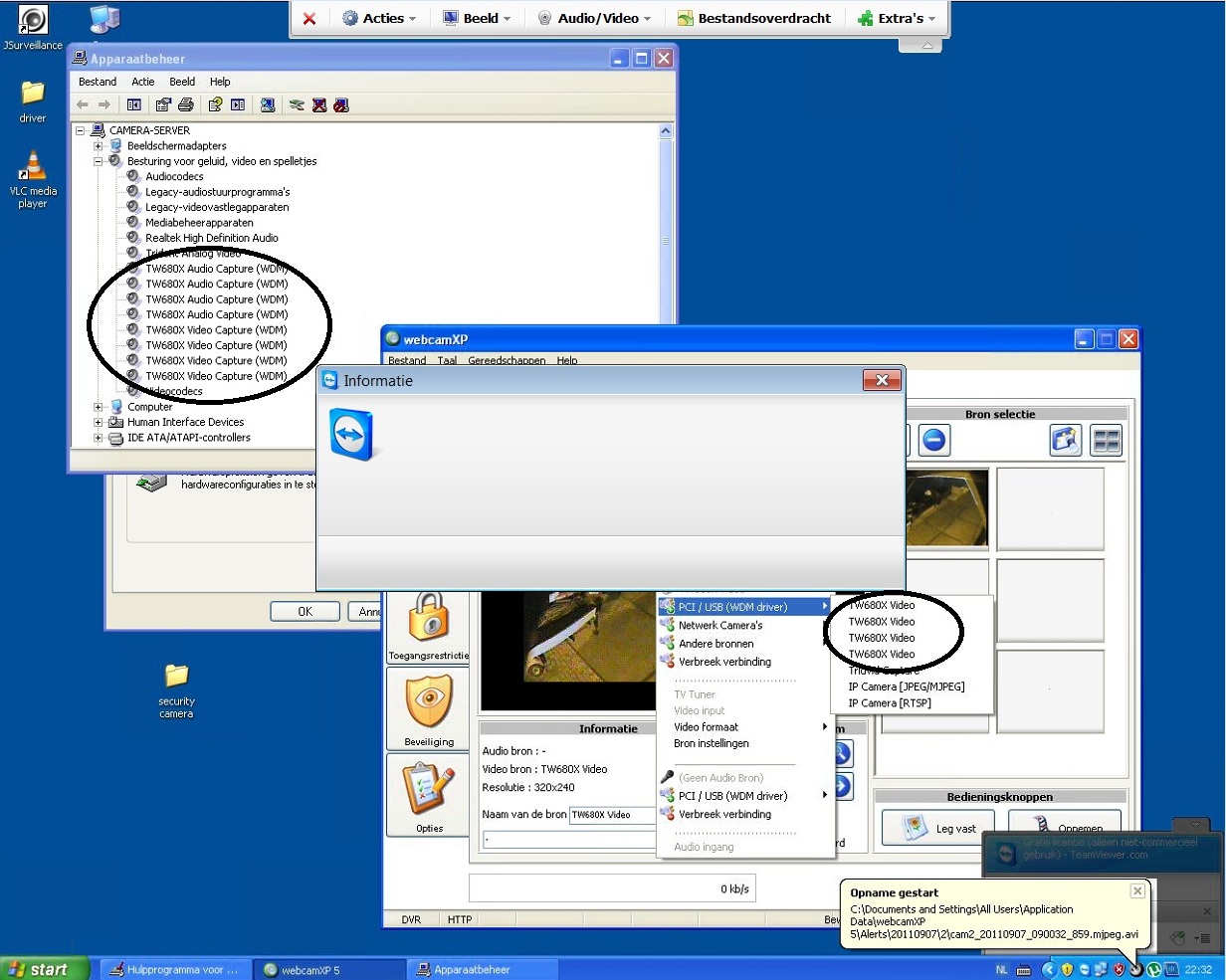The image size is (1226, 980).
Task: Click the yellow shield icon in the system tray
Action: click(x=1066, y=969)
